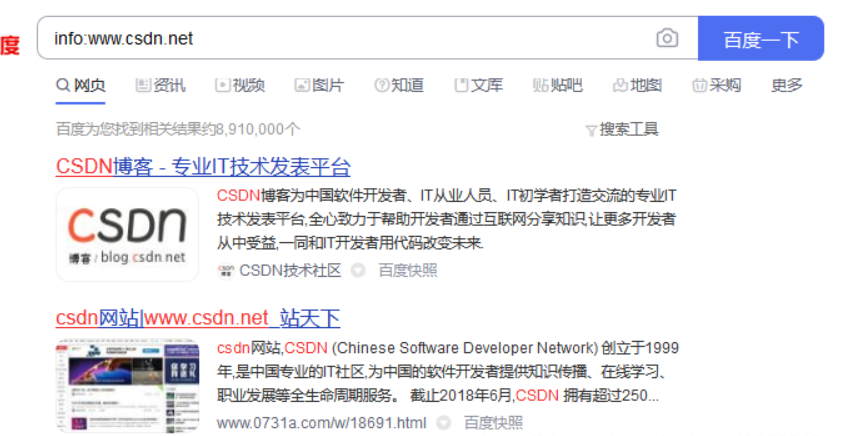Viewport: 860px width, 436px height.
Task: Click the camera image search icon
Action: click(667, 38)
